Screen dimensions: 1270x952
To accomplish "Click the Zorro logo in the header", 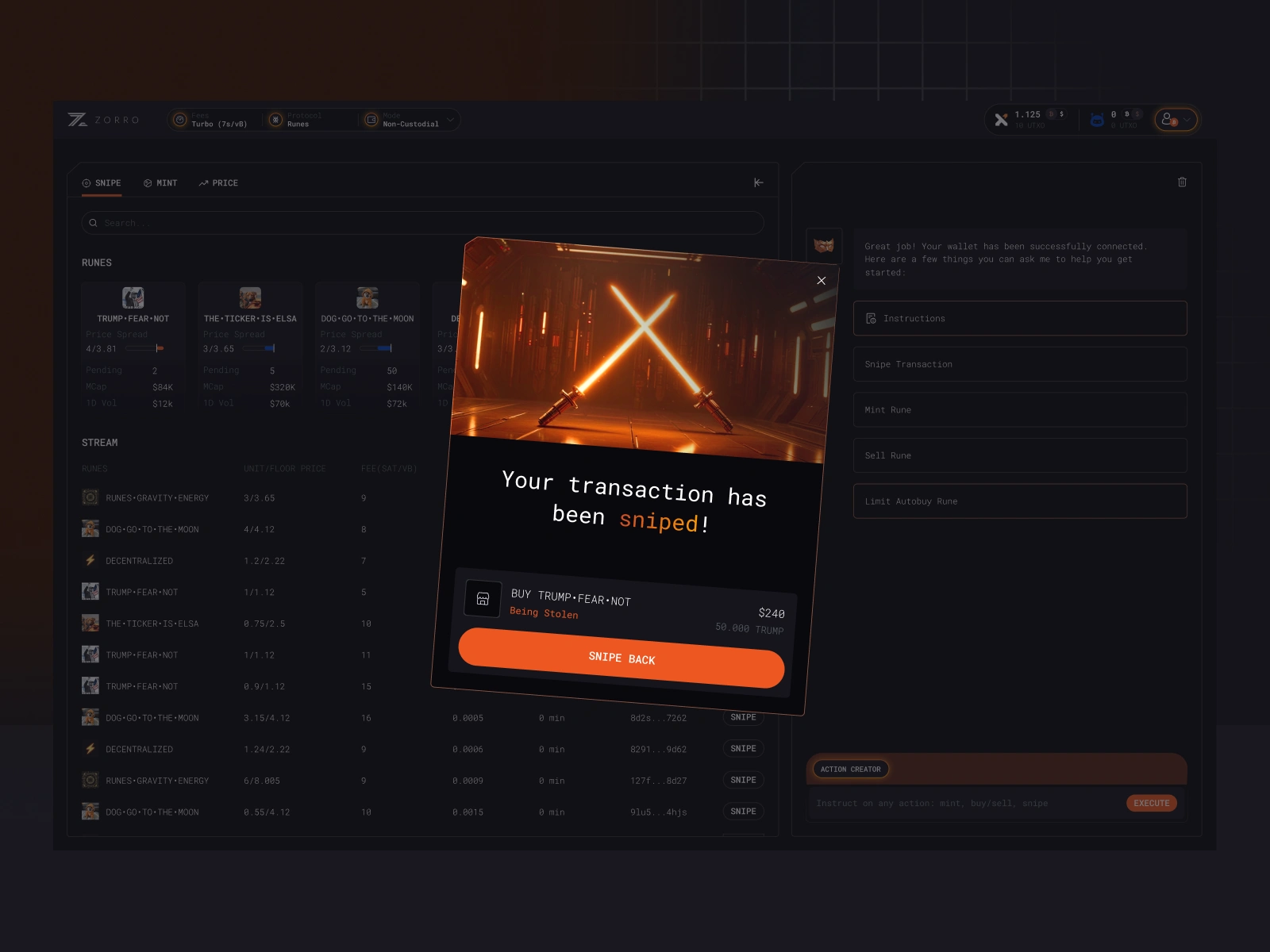I will (x=103, y=120).
